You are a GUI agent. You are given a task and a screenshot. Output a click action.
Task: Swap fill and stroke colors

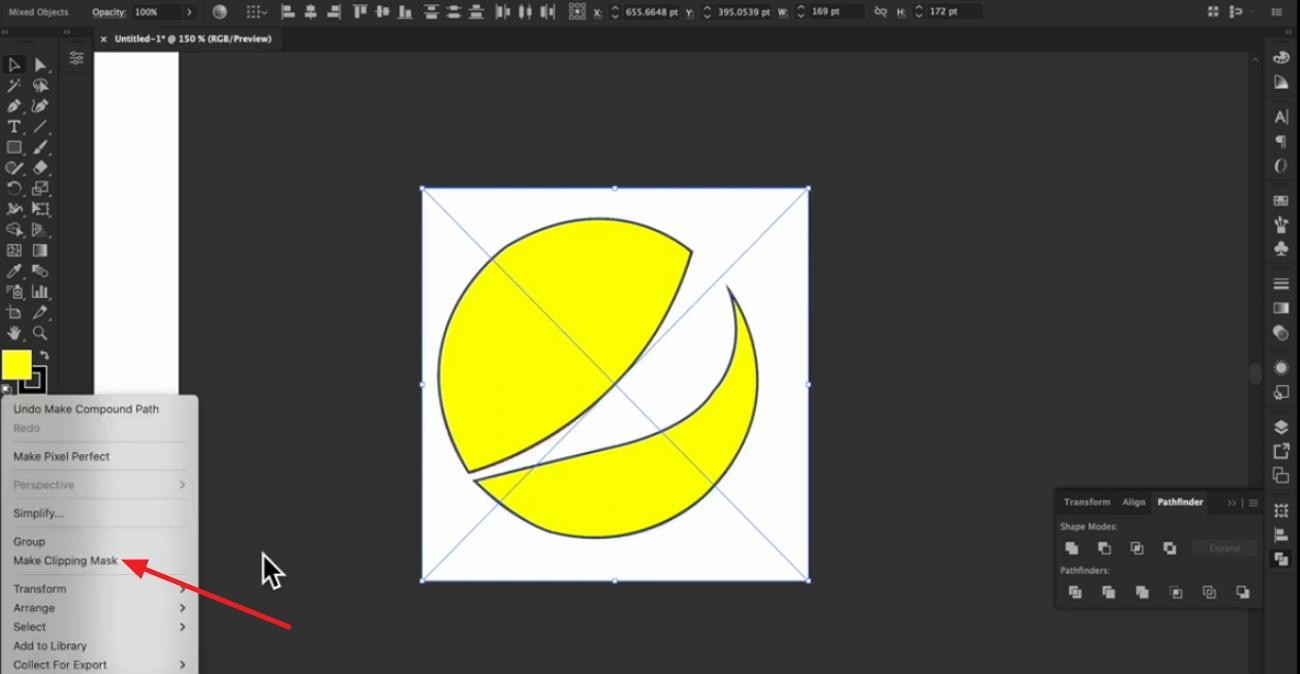[x=44, y=356]
